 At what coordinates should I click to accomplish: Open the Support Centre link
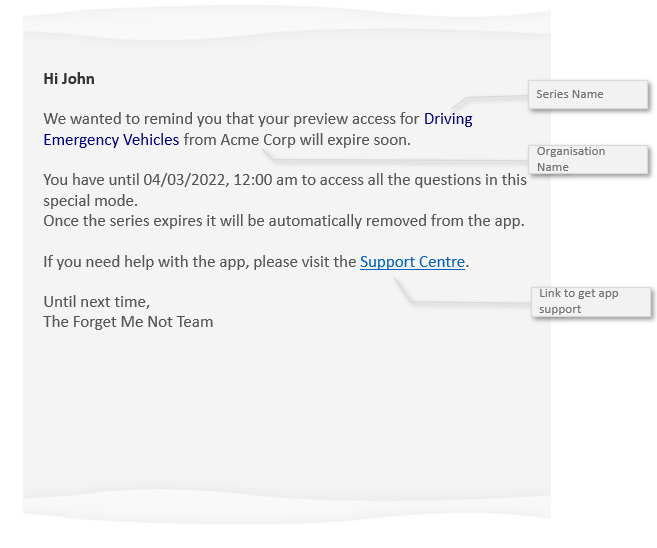412,262
